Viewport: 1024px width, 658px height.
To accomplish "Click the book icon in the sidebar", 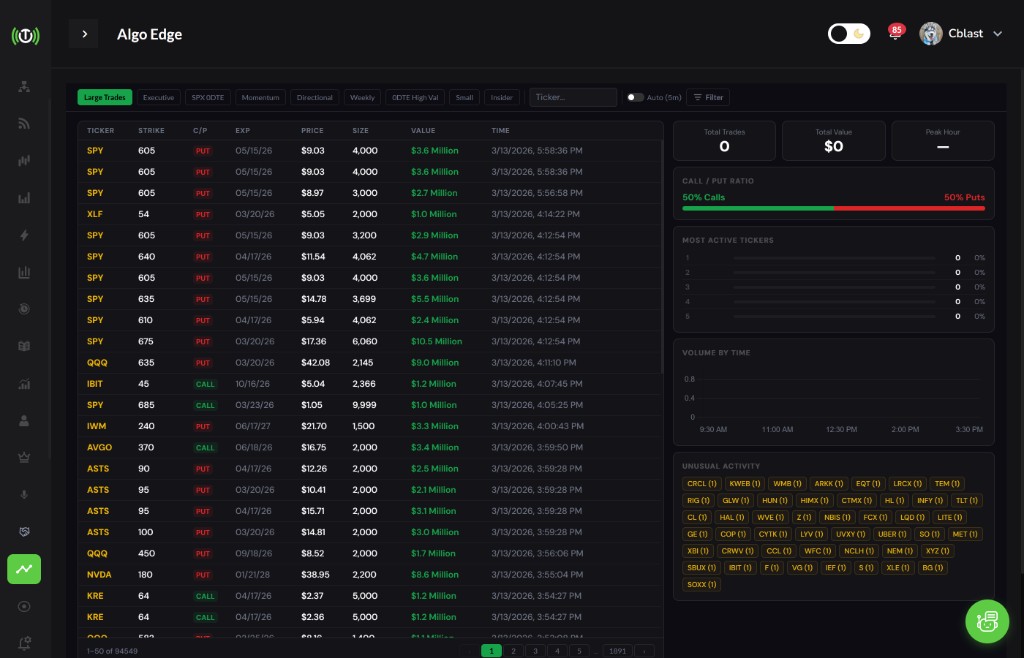I will tap(25, 345).
